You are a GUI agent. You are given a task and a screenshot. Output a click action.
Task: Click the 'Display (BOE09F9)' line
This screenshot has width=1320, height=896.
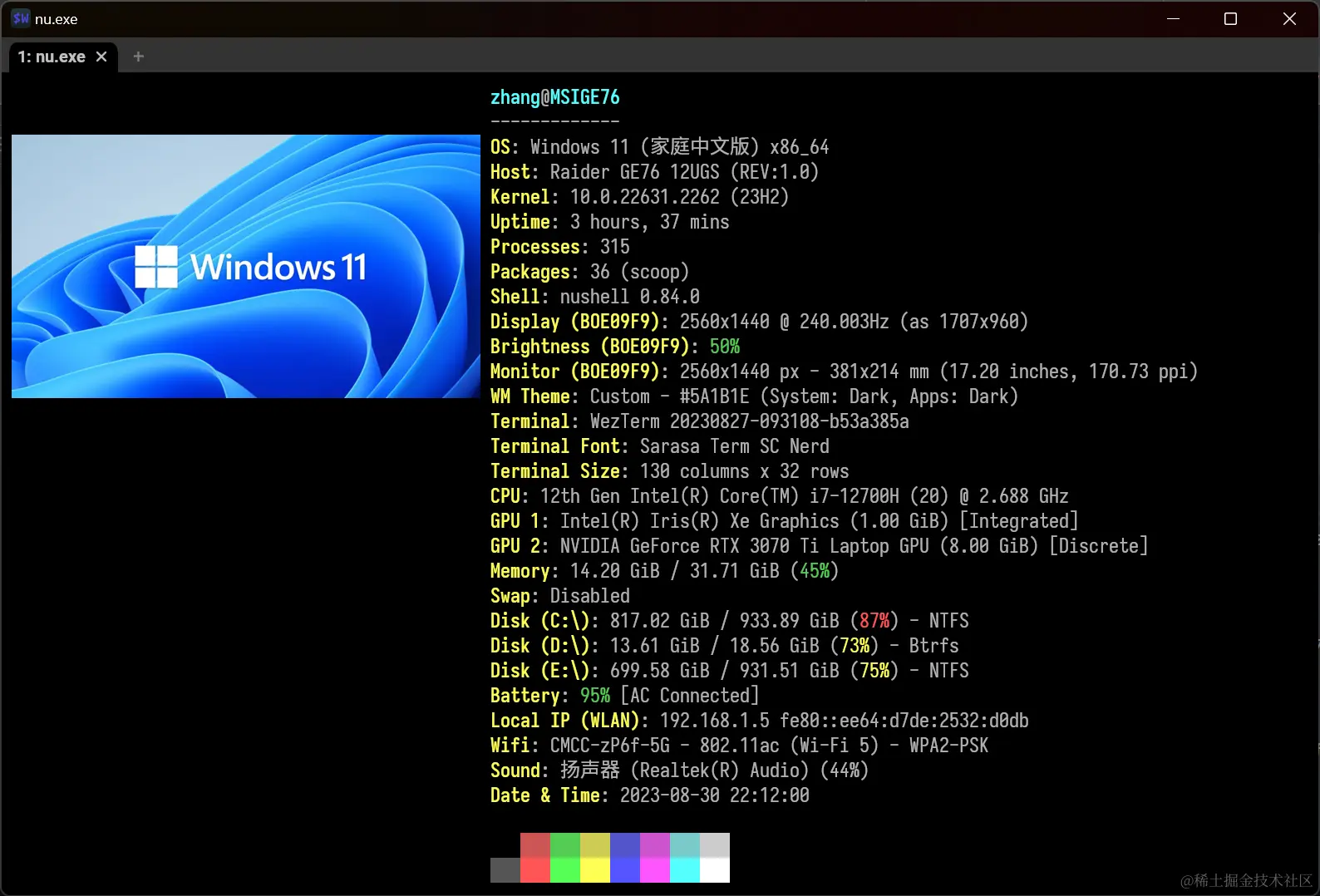tap(759, 322)
